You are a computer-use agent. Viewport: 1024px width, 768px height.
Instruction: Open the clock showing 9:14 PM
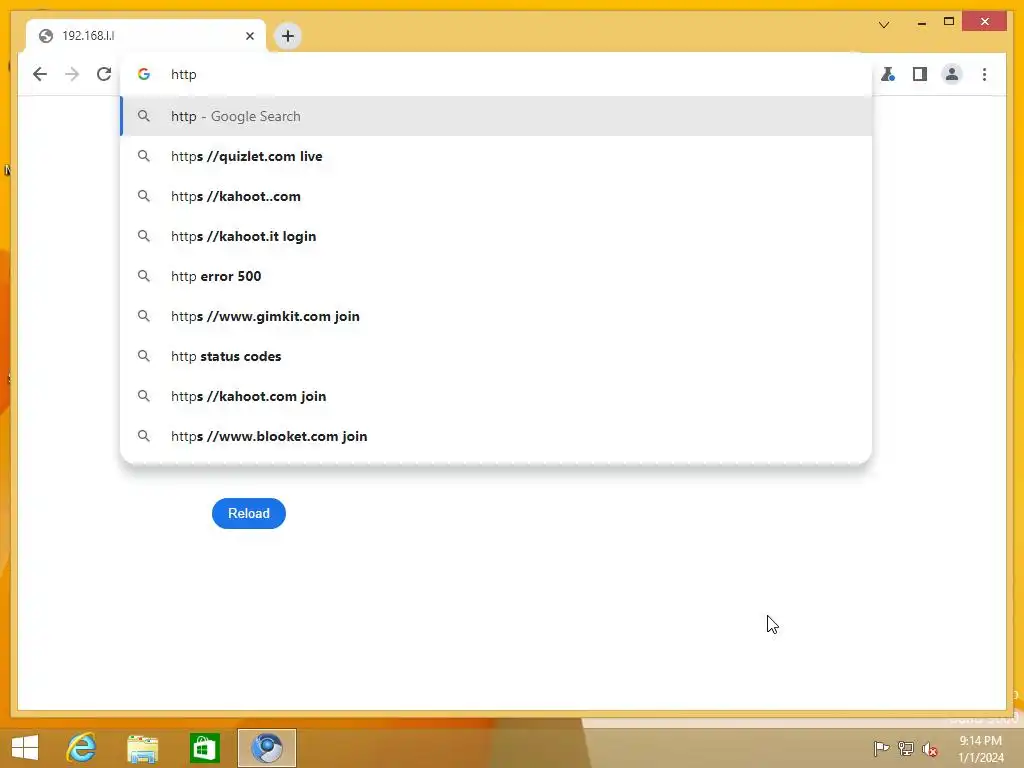click(x=981, y=749)
